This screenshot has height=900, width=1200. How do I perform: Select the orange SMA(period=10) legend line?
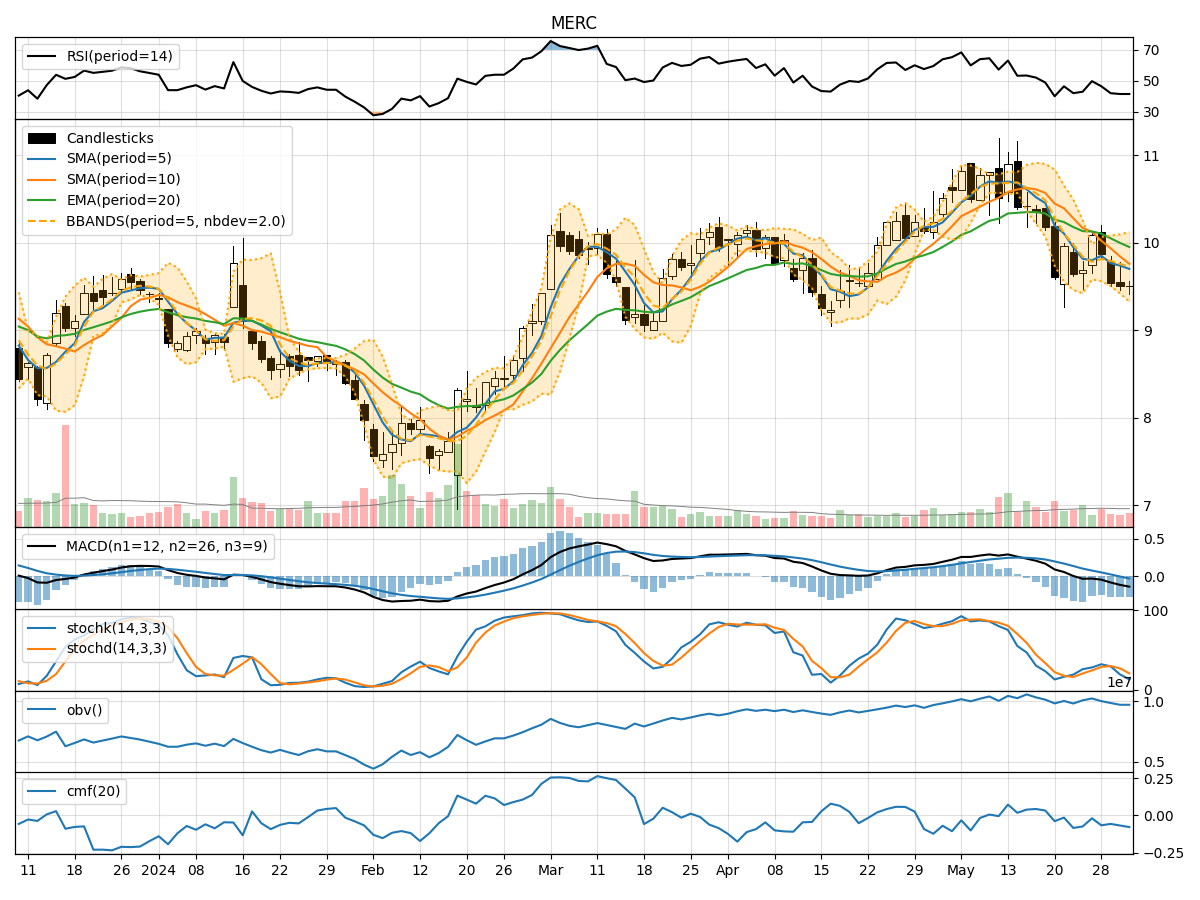pyautogui.click(x=44, y=182)
